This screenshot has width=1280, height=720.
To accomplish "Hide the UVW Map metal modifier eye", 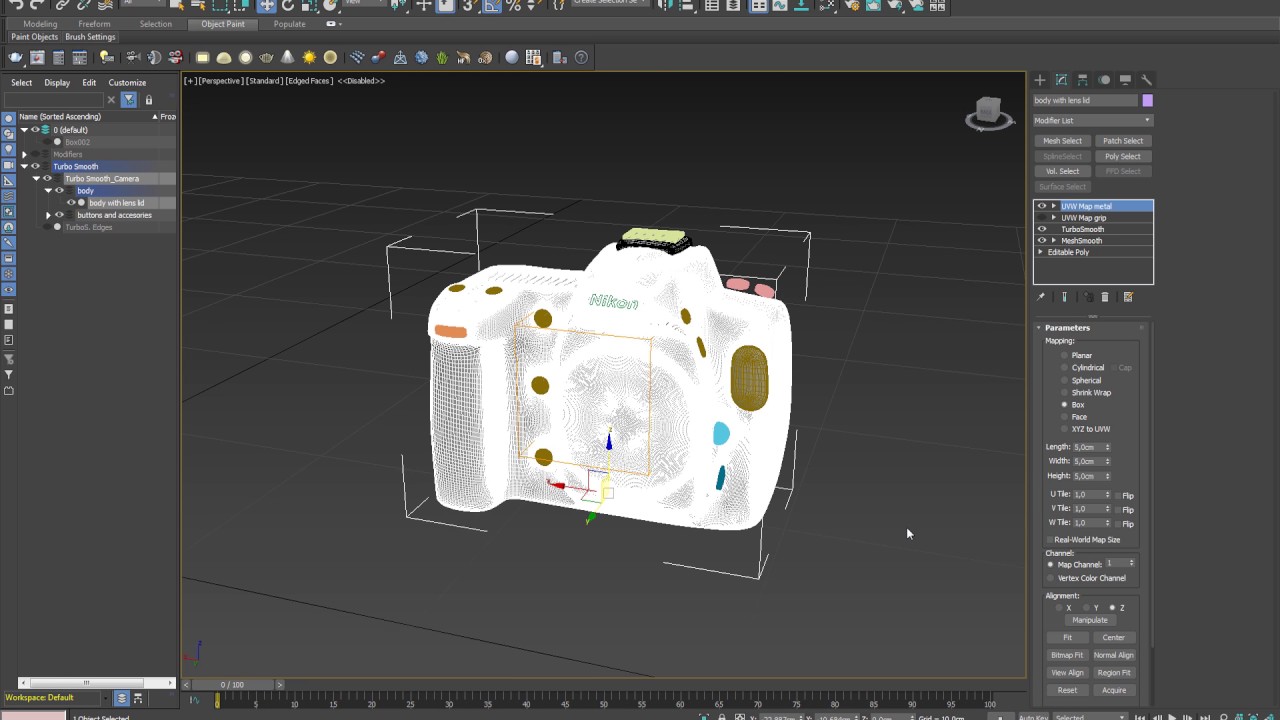I will pos(1042,206).
